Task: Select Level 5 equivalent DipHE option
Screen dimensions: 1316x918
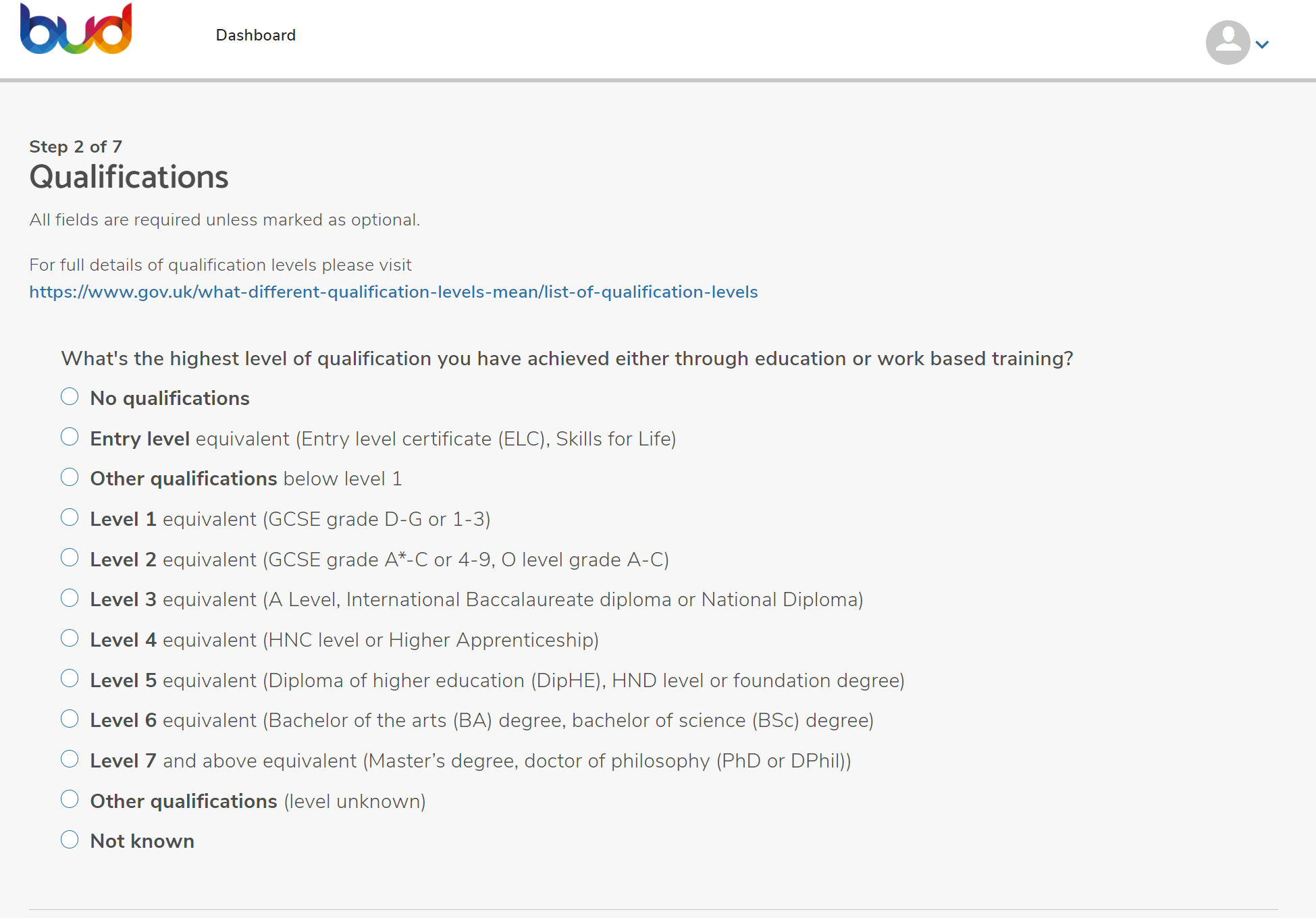Action: tap(70, 679)
